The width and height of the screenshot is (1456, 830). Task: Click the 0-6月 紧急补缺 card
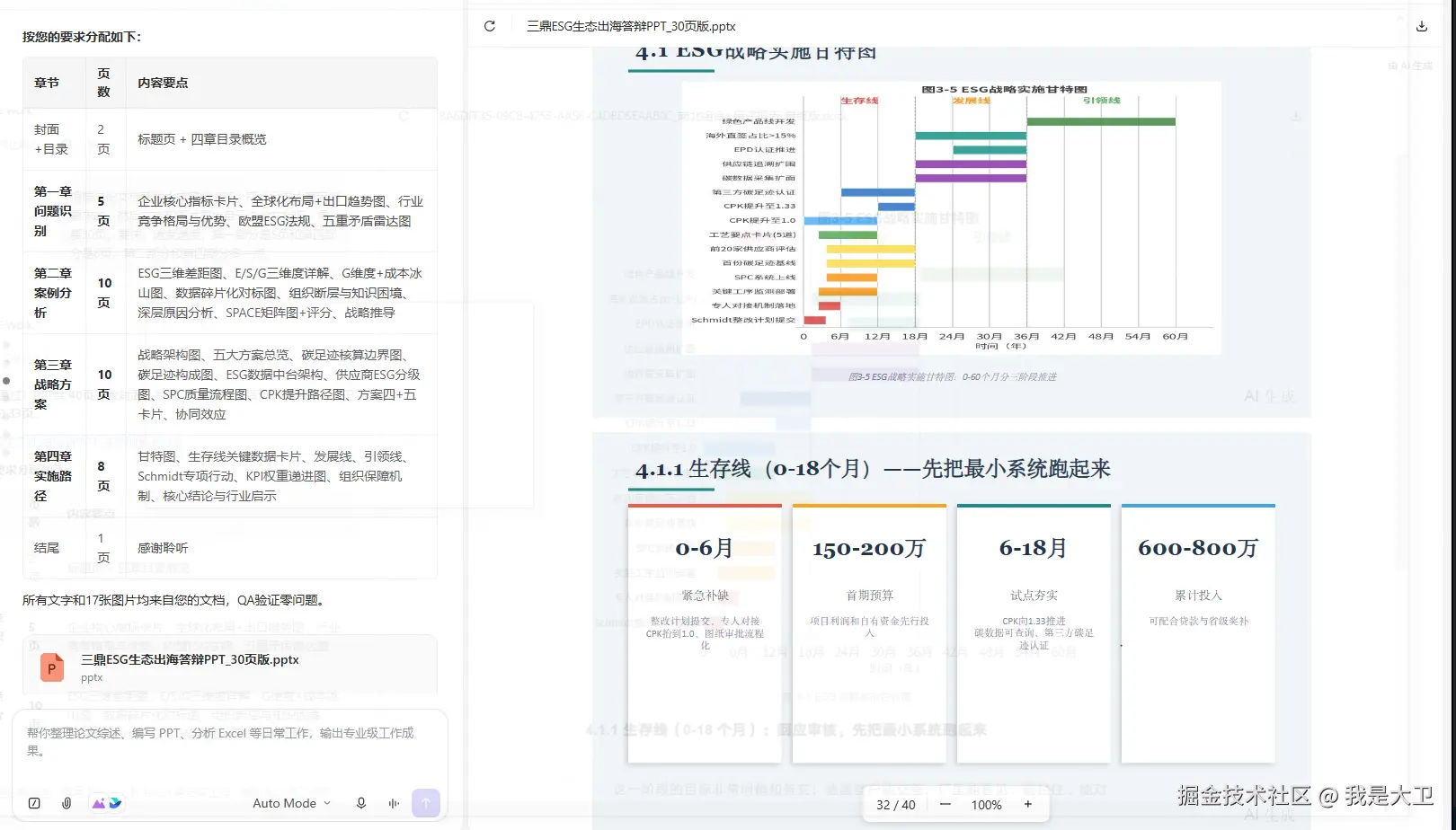705,633
